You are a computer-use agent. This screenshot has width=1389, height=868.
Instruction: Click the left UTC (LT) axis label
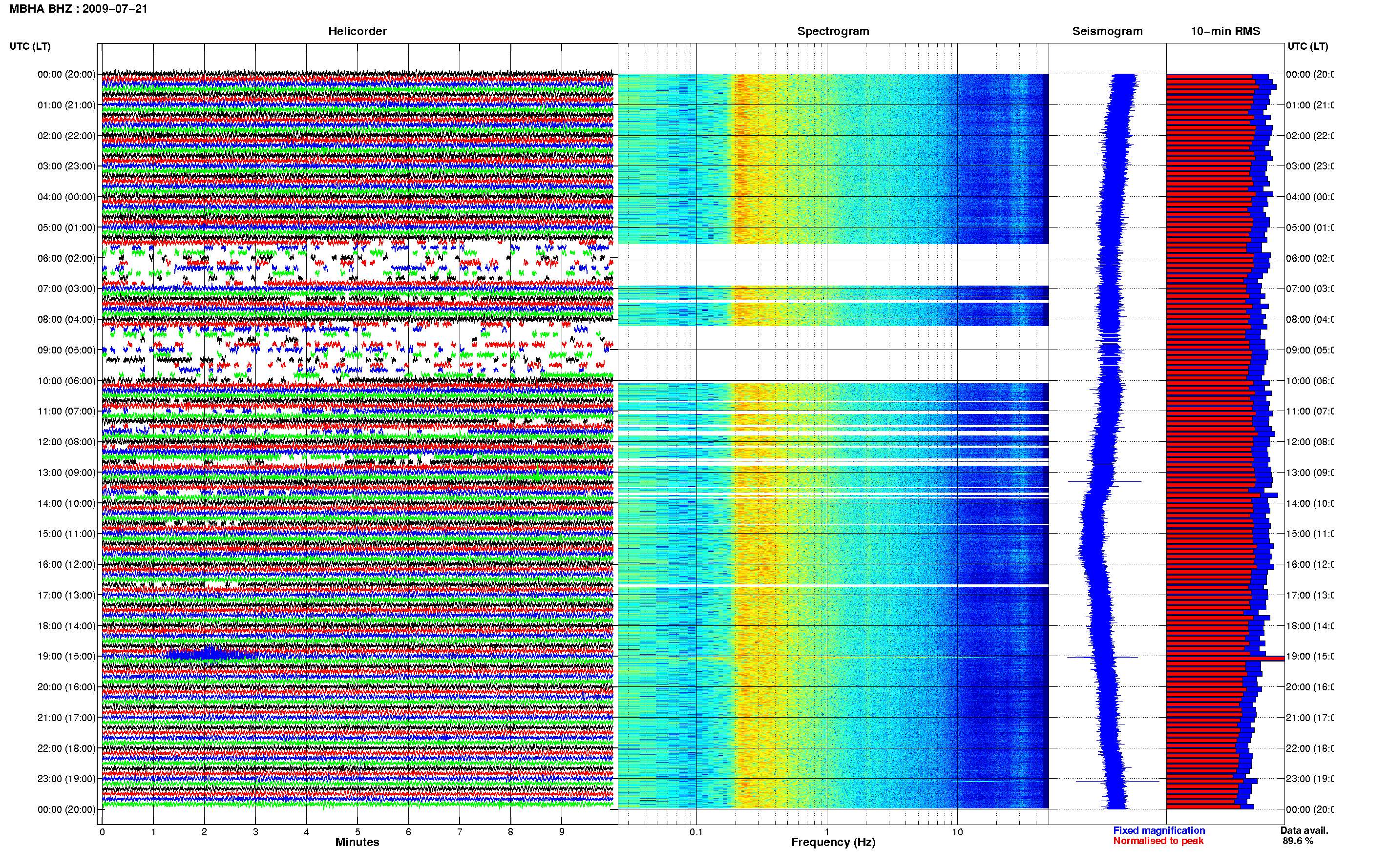click(x=30, y=46)
